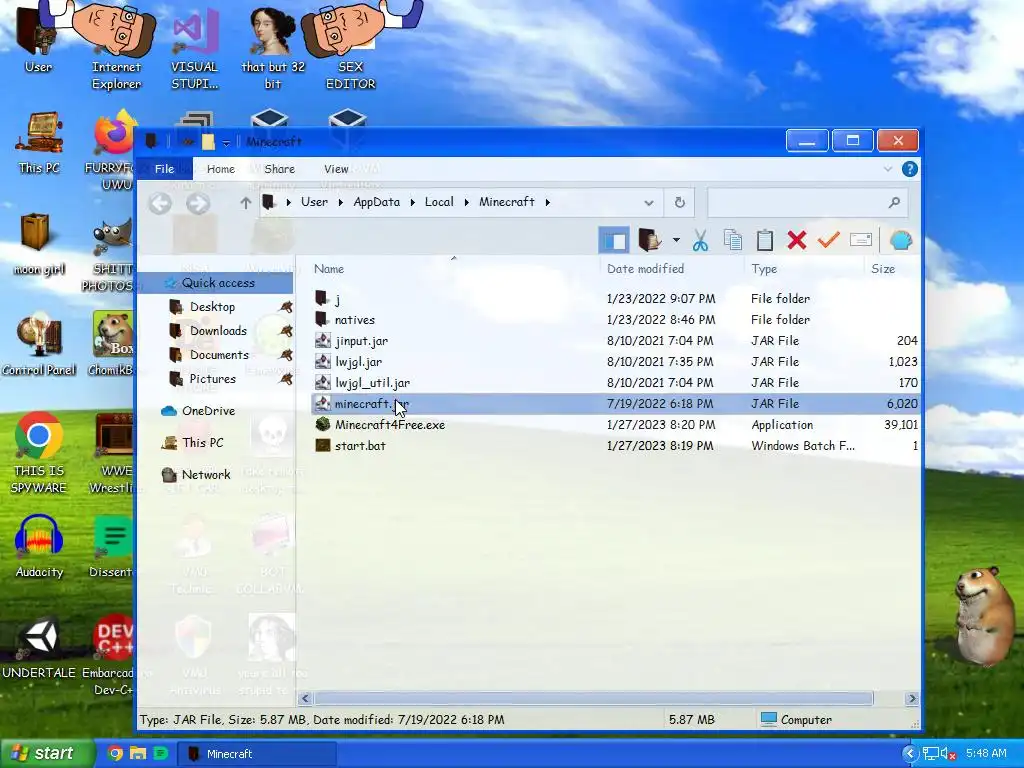Click the Copy icon in Explorer toolbar
This screenshot has height=768, width=1024.
pyautogui.click(x=733, y=240)
